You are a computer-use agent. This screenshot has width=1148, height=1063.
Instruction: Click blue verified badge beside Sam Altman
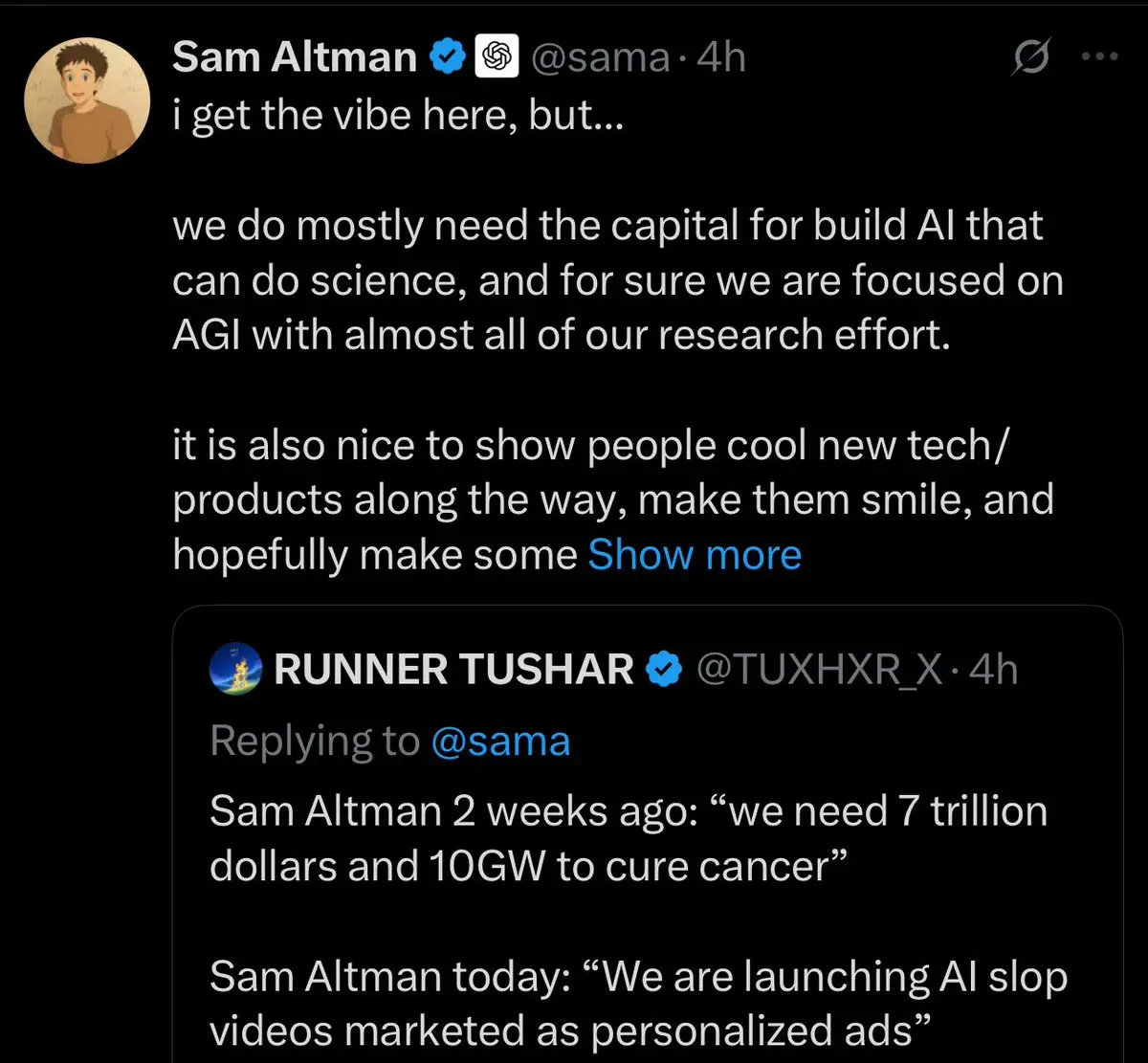pyautogui.click(x=448, y=57)
